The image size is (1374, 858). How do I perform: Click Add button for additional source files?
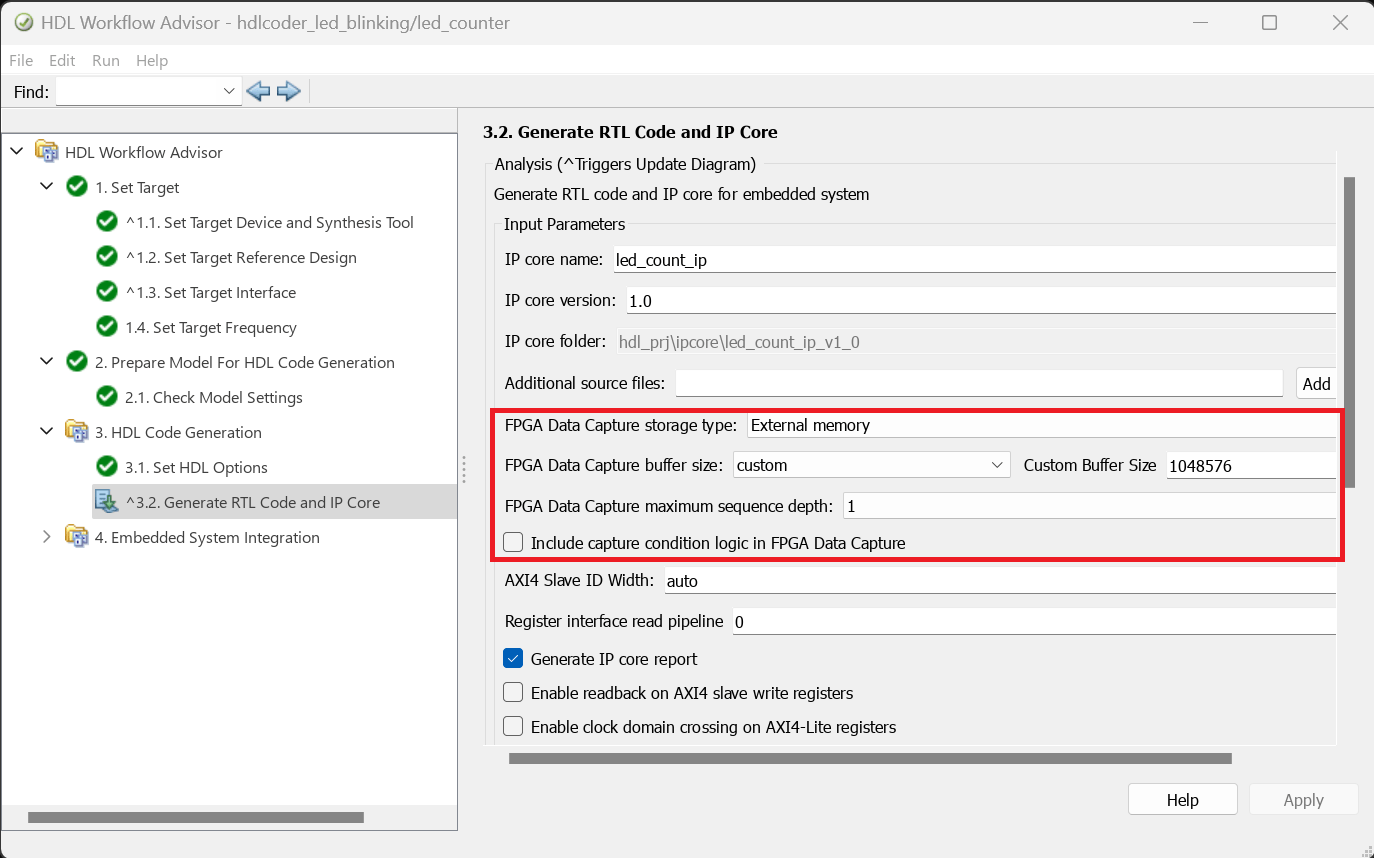click(x=1316, y=384)
